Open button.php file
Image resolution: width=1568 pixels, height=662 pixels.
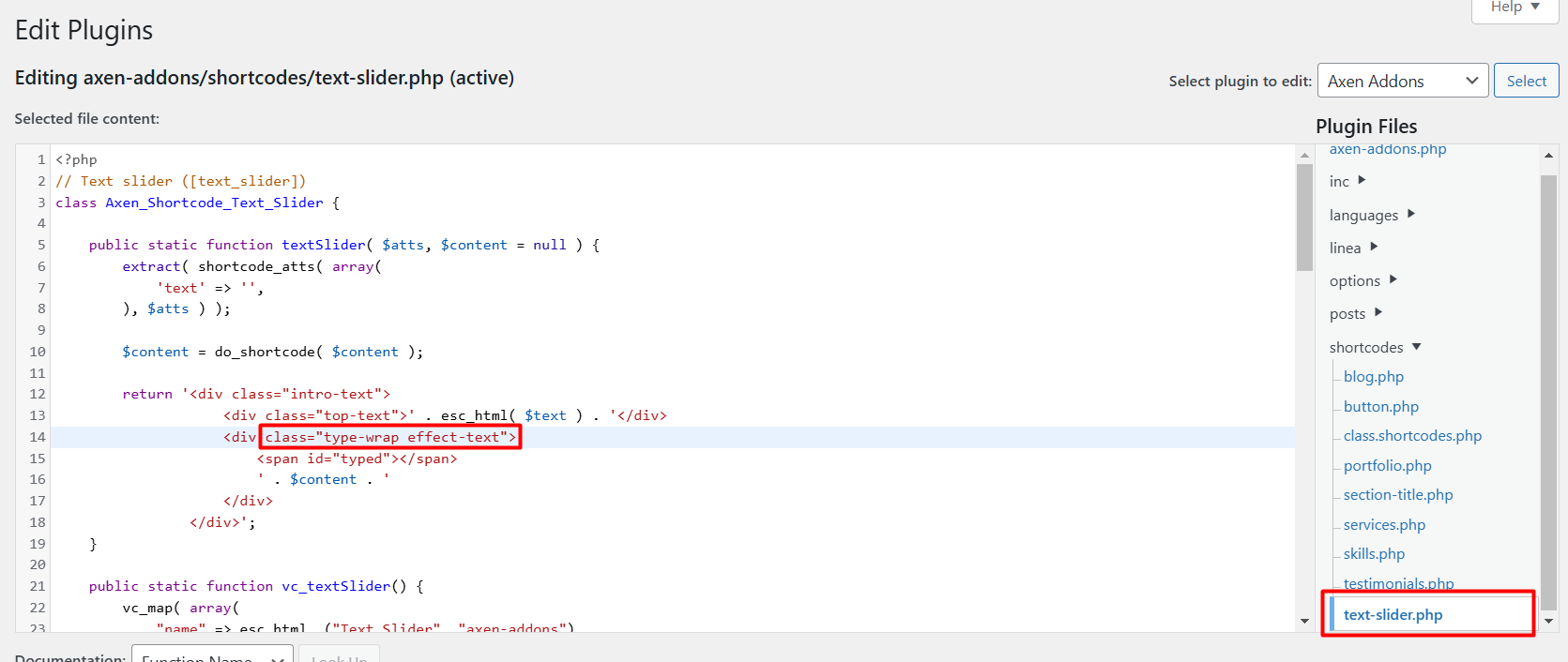[1381, 406]
